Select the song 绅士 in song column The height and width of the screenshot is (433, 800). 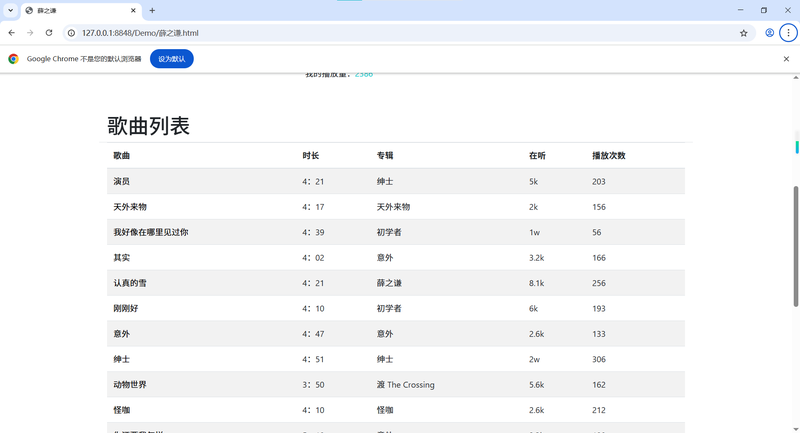121,359
